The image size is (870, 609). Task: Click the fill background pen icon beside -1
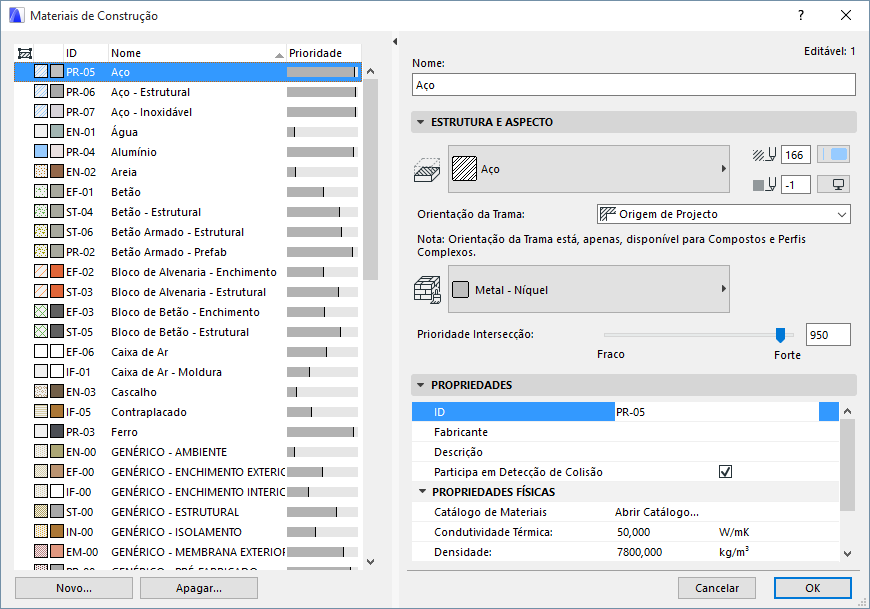[x=765, y=185]
